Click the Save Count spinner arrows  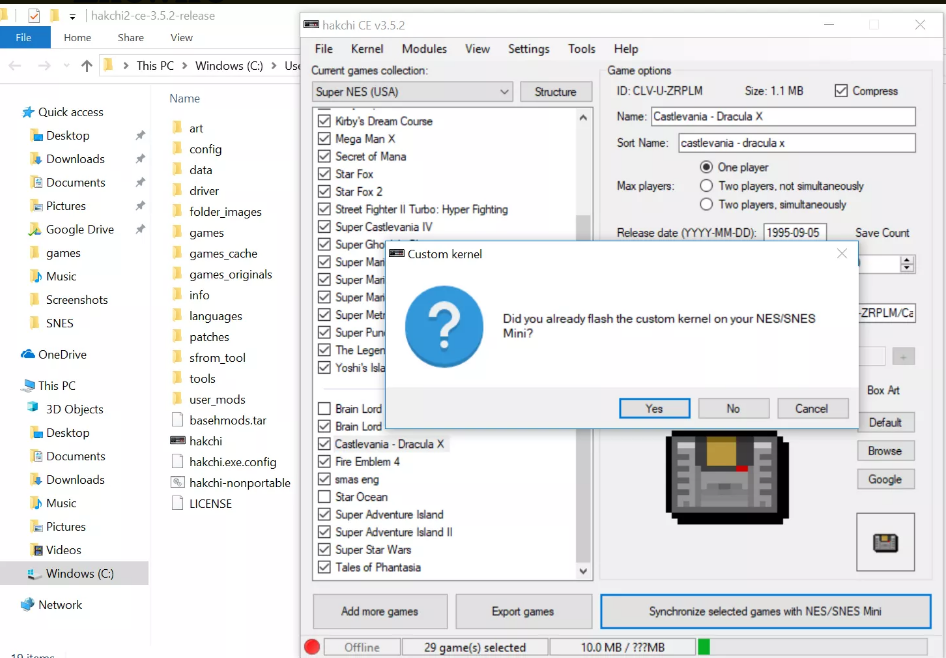(906, 264)
